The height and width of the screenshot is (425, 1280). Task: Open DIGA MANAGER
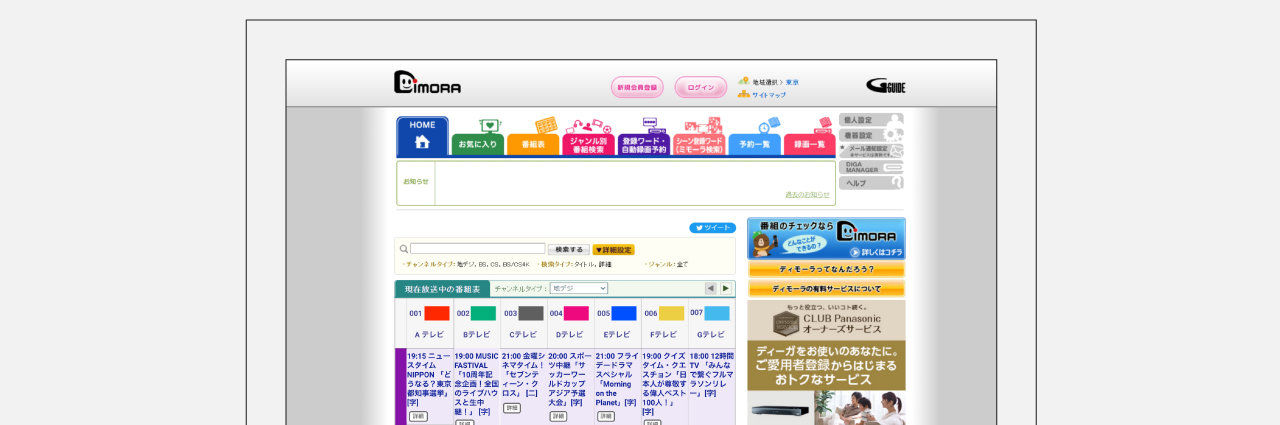pos(871,167)
